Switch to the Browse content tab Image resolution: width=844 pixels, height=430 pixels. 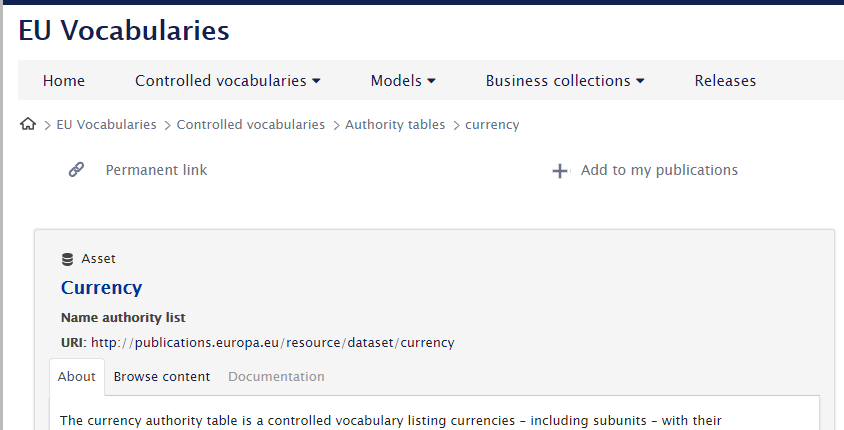tap(162, 377)
